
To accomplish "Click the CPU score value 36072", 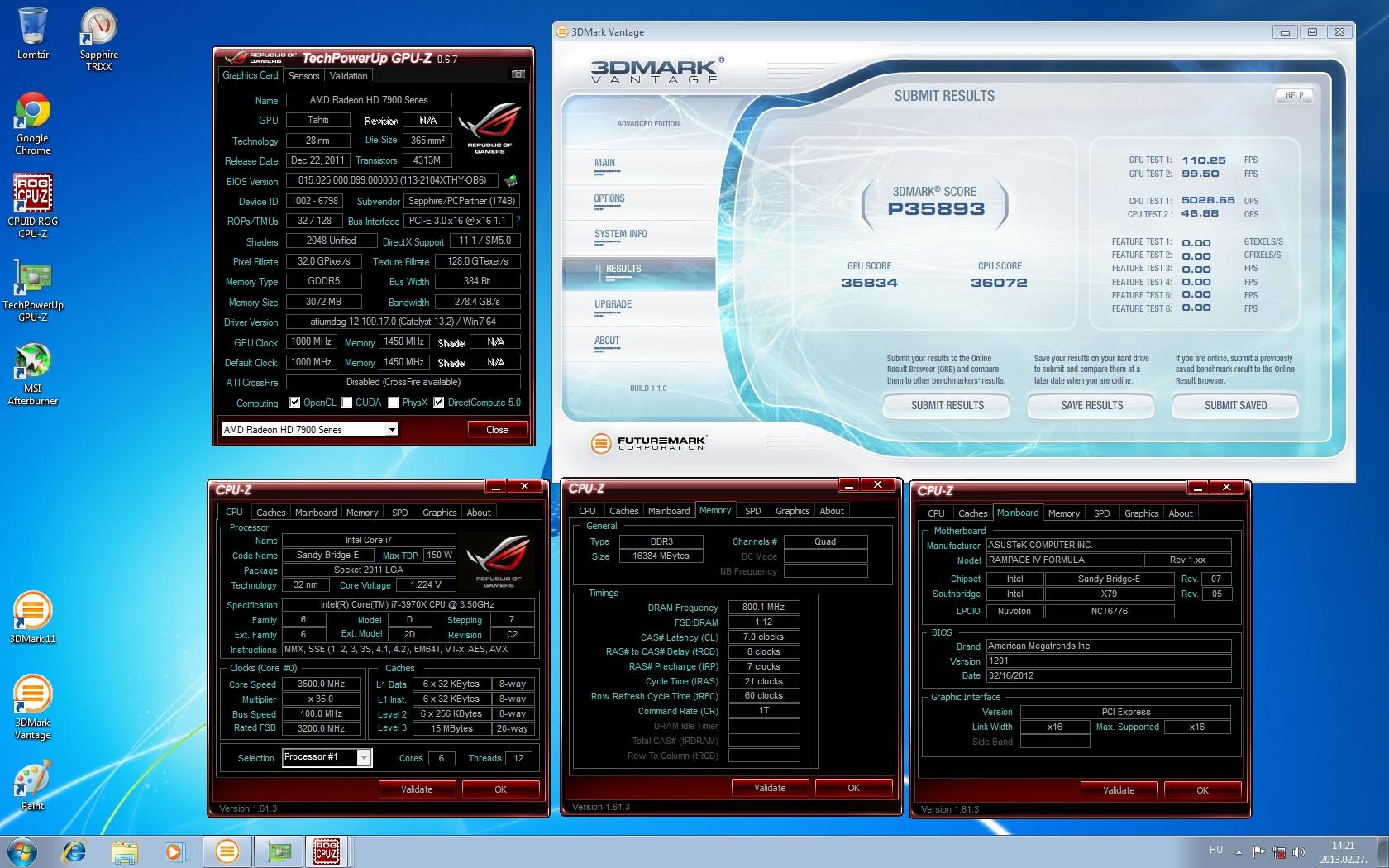I will [x=999, y=283].
